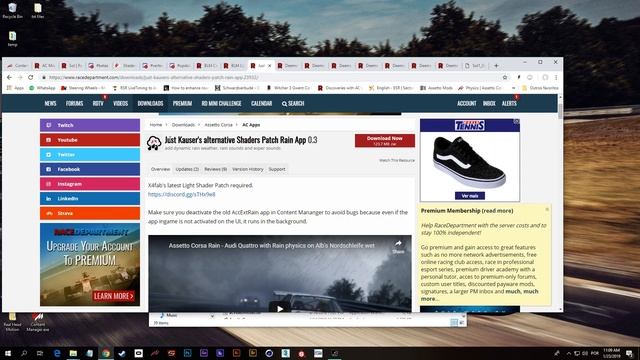The width and height of the screenshot is (640, 360).
Task: Open the Twitter social button
Action: 90,154
